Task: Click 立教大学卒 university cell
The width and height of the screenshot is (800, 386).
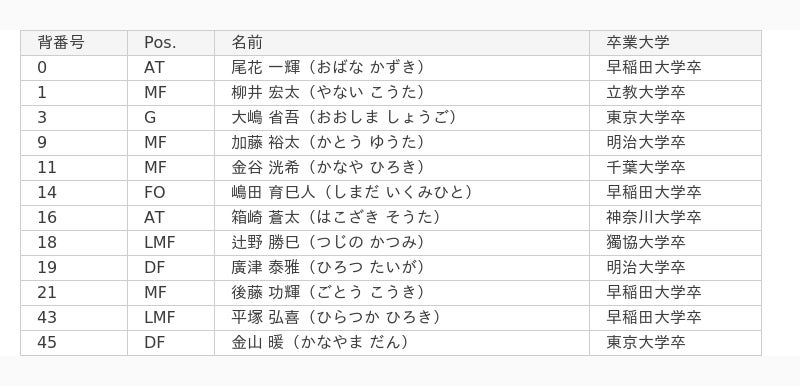Action: 676,93
